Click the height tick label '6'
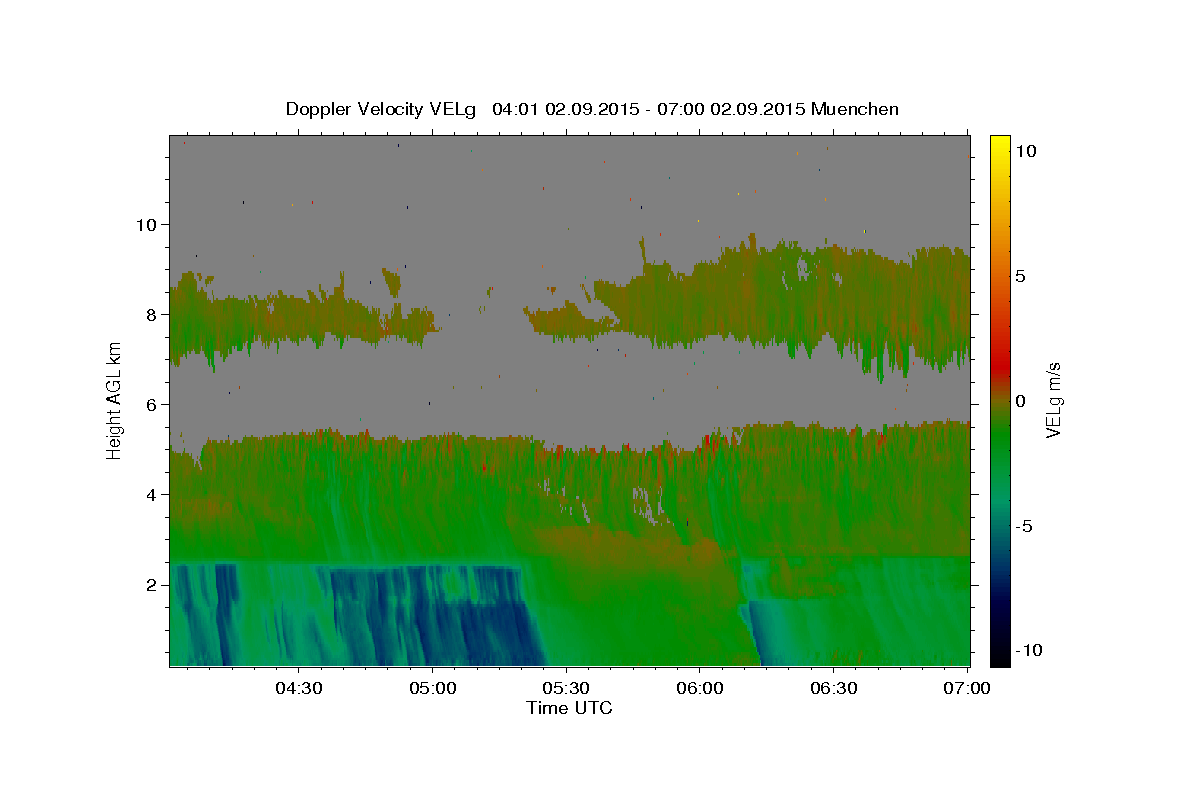Screen dimensions: 1200x800 coord(152,404)
